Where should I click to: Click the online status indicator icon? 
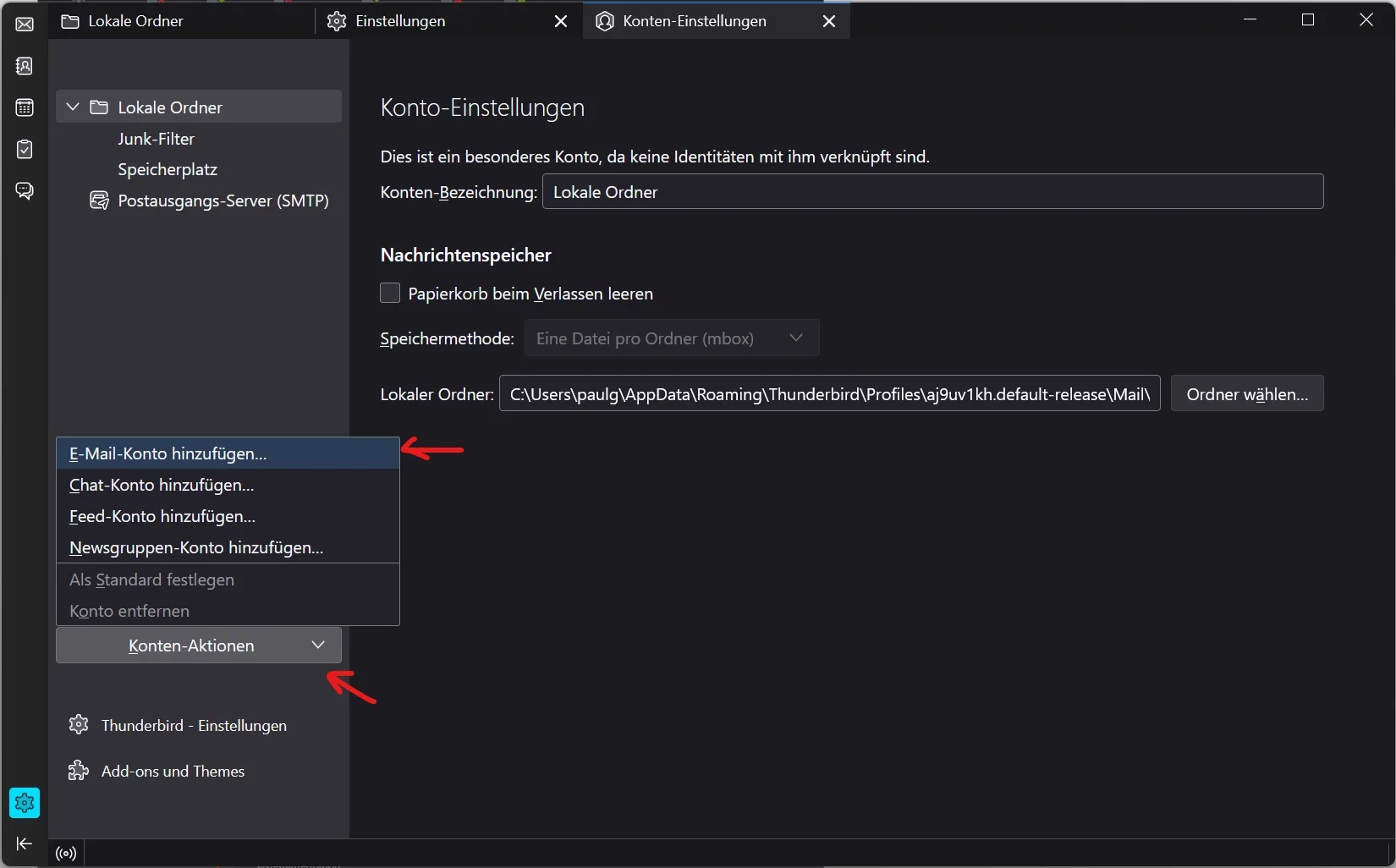[66, 854]
